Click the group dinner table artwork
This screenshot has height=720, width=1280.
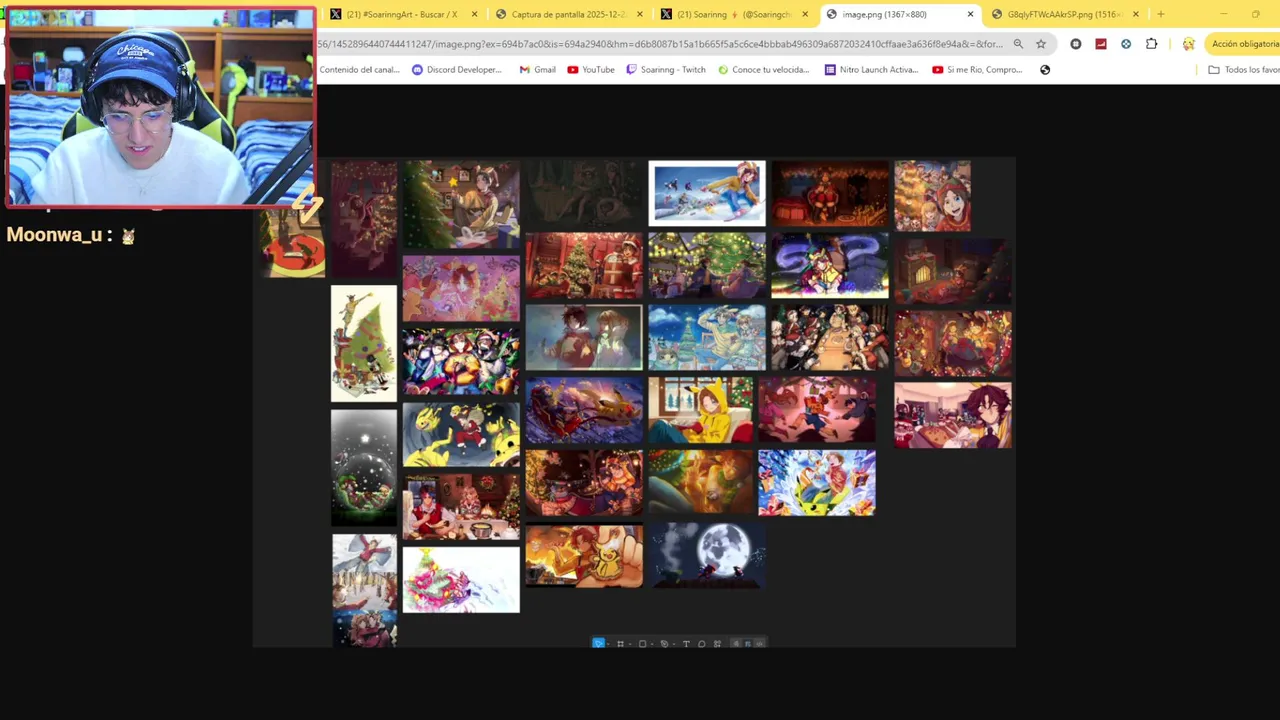pyautogui.click(x=830, y=338)
